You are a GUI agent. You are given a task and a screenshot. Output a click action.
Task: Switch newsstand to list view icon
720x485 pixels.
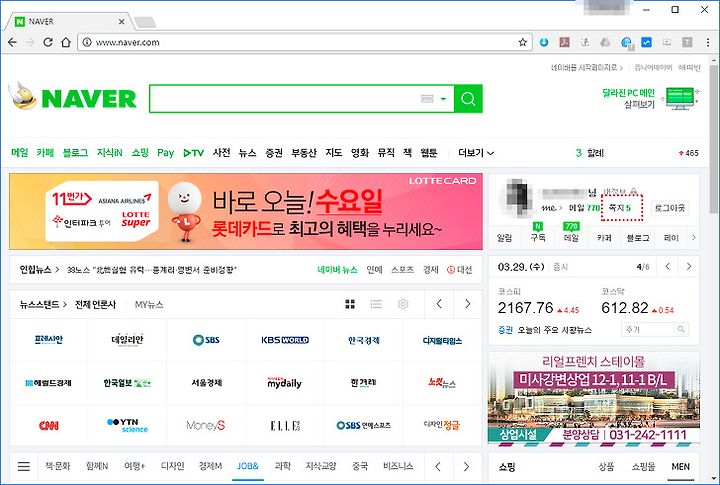coord(376,304)
